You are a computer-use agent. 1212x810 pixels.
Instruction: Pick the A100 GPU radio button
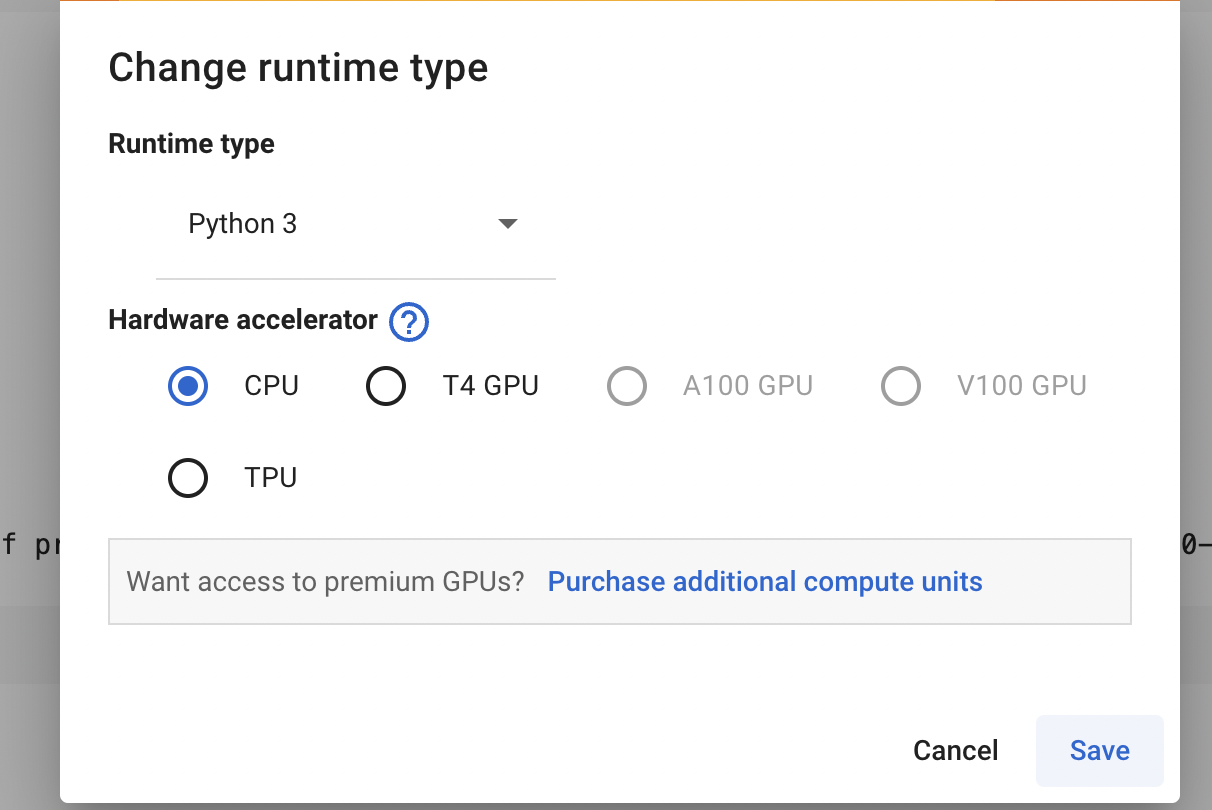(627, 386)
